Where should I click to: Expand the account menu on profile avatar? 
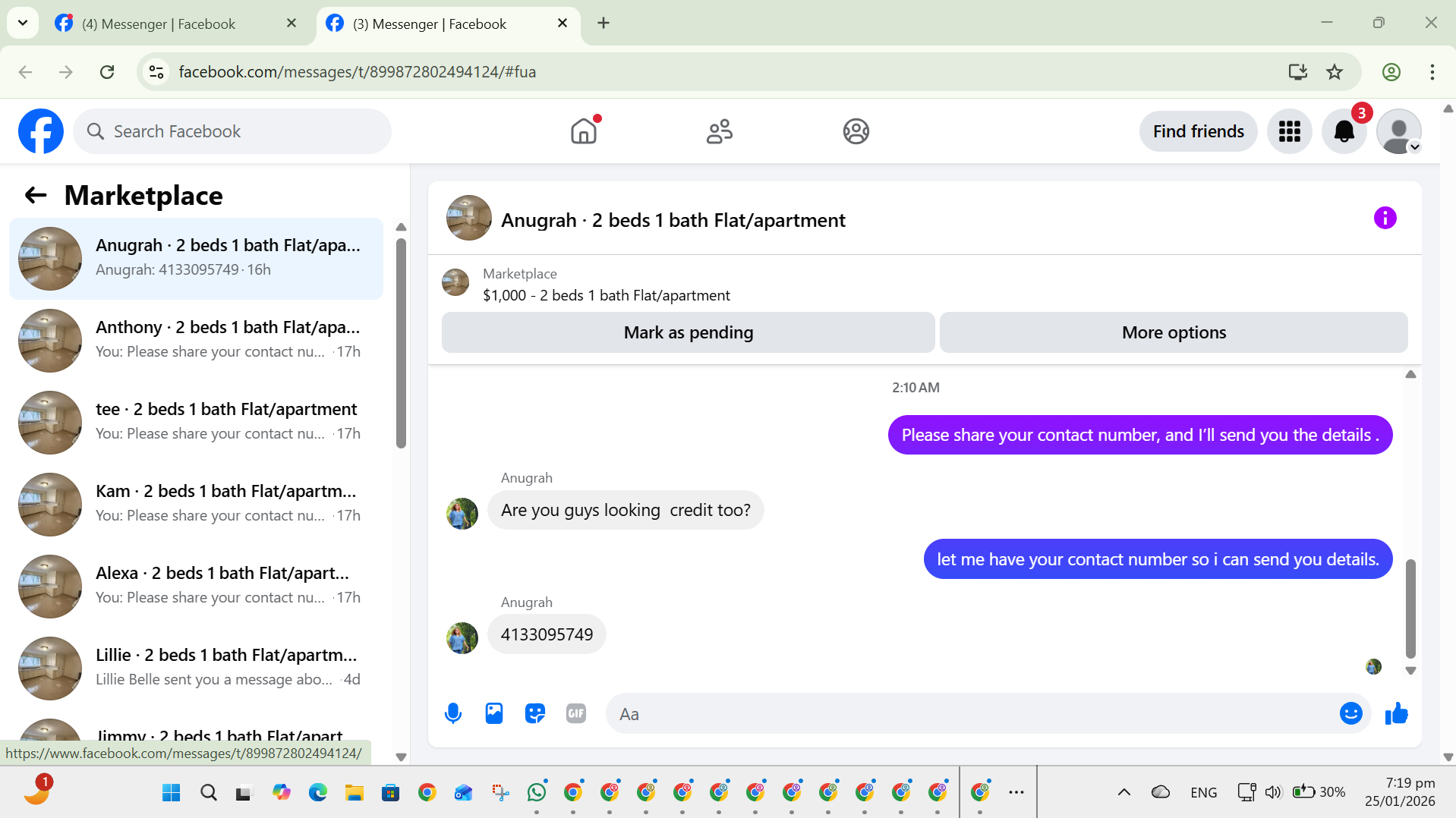pos(1415,147)
